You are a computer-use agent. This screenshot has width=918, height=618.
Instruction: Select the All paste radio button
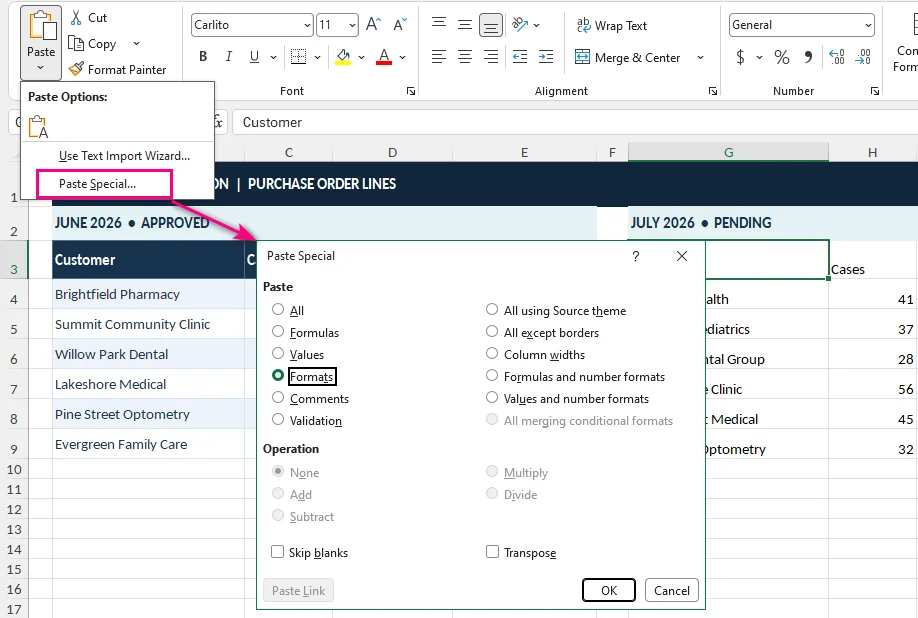pos(278,310)
